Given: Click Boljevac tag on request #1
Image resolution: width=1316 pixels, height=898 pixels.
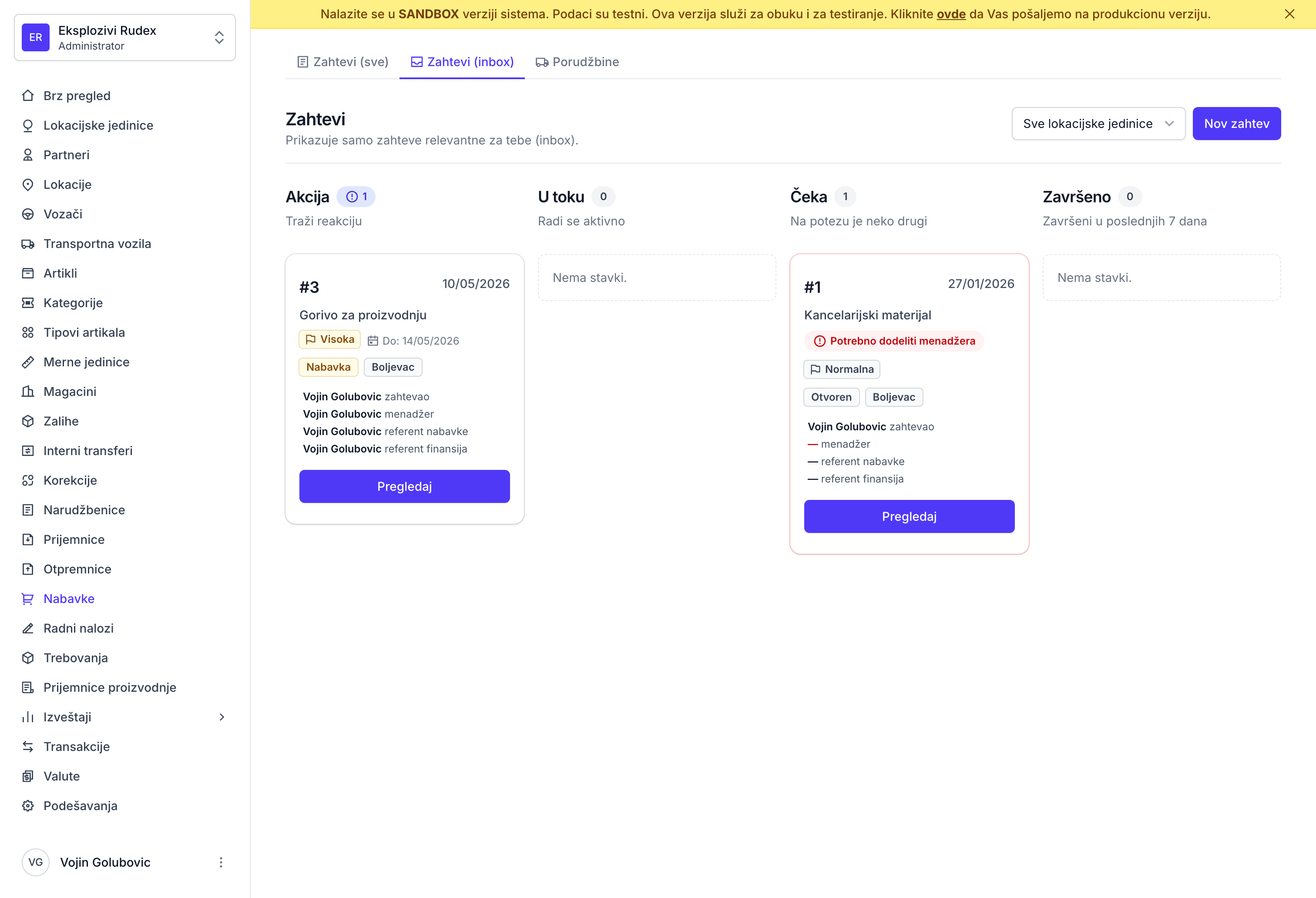Looking at the screenshot, I should (x=894, y=397).
